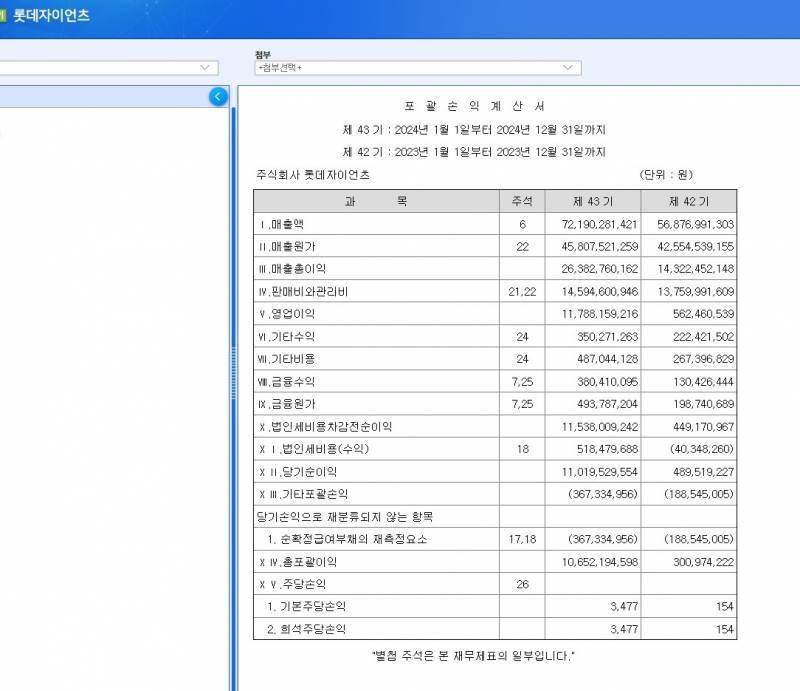The width and height of the screenshot is (800, 691).
Task: Click the value 380,410,095
Action: click(x=607, y=382)
